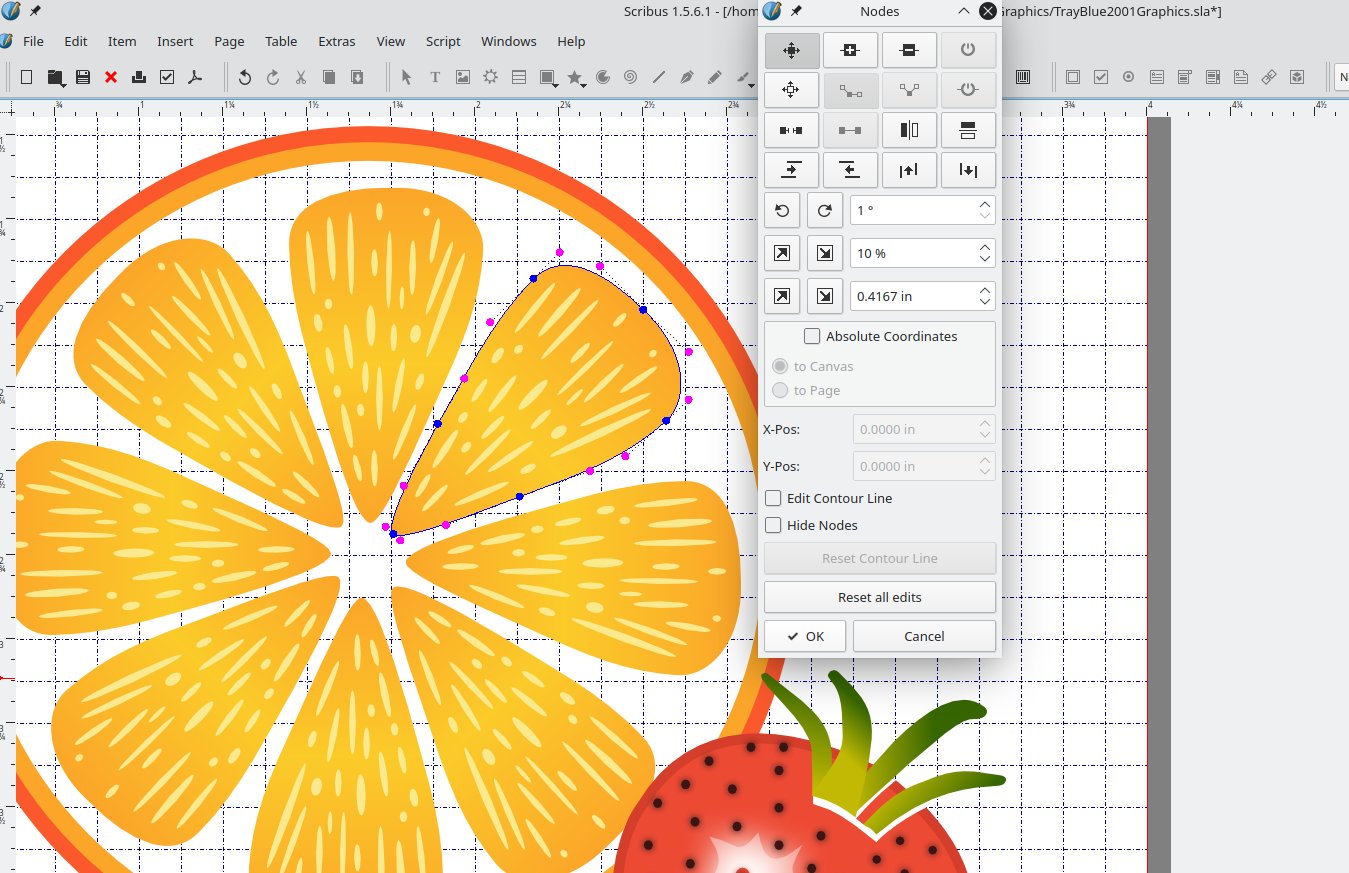This screenshot has width=1349, height=873.
Task: Click Shear Path Up button
Action: coord(909,170)
